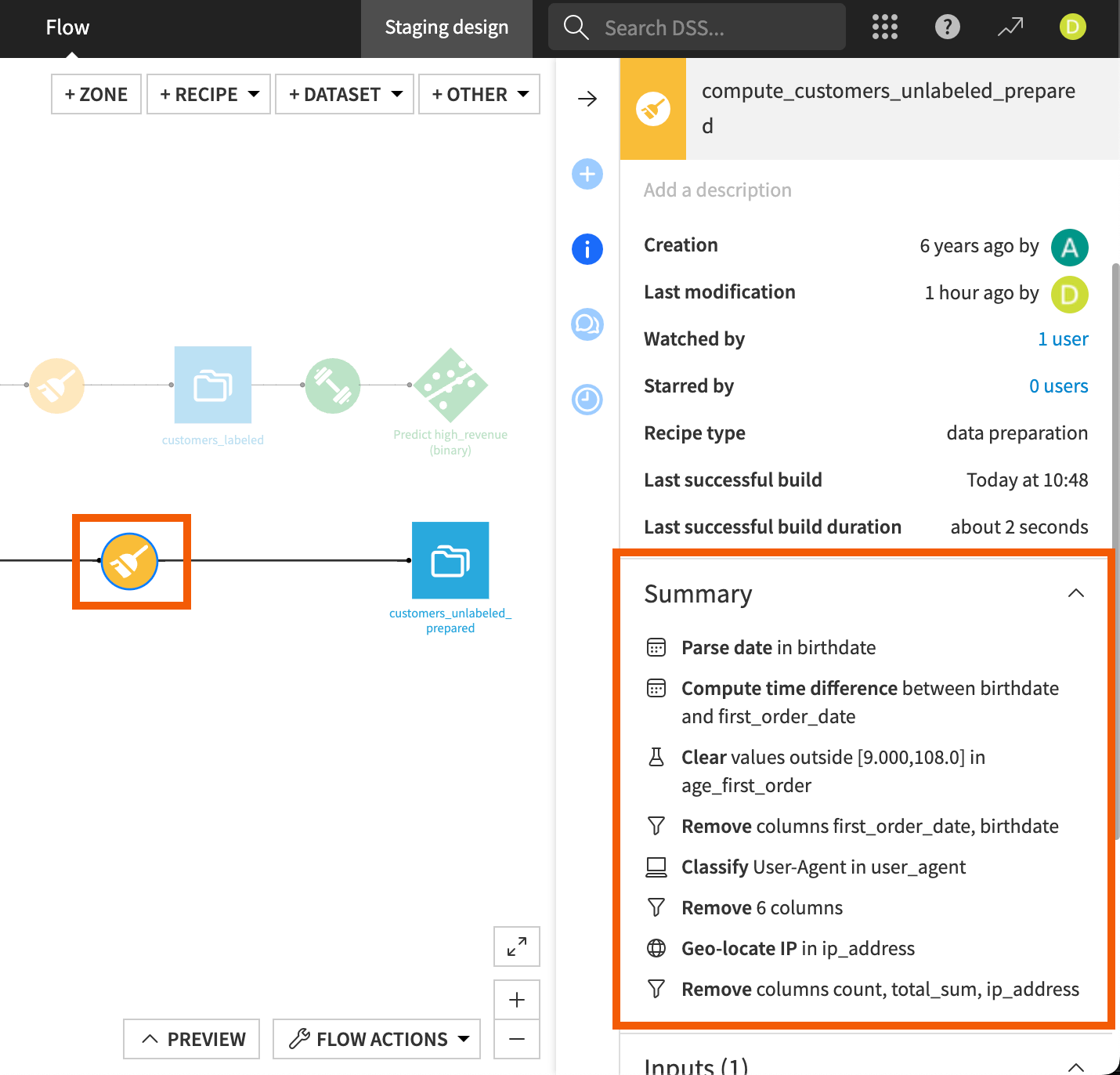
Task: Click the + ZONE button
Action: (x=96, y=94)
